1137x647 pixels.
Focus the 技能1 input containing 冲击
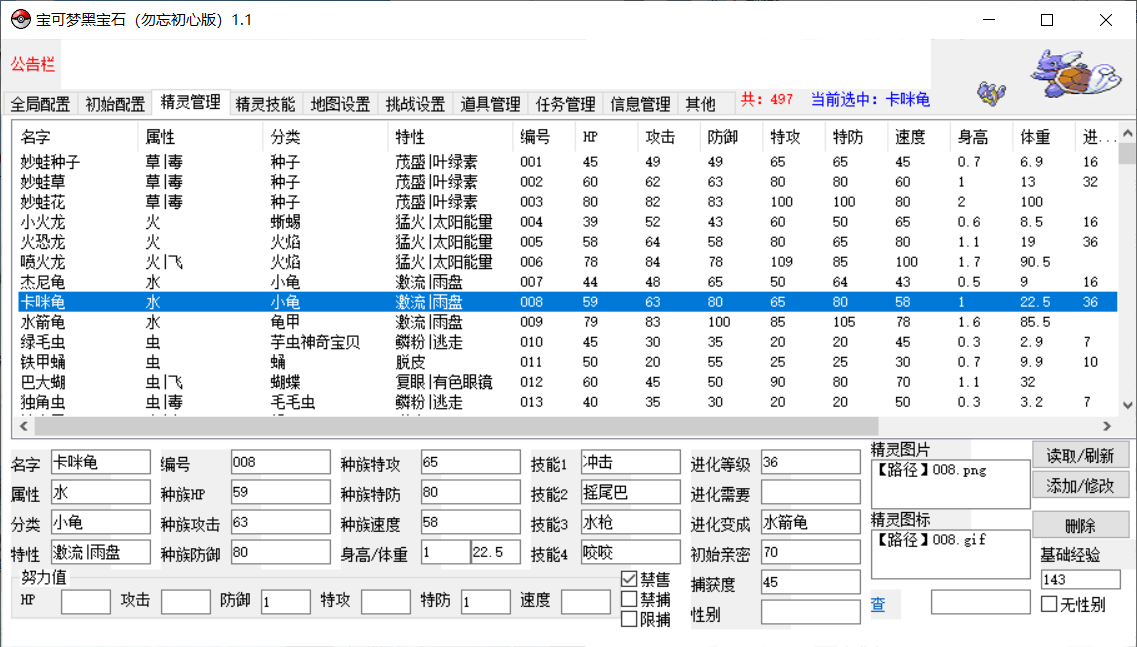tap(630, 462)
